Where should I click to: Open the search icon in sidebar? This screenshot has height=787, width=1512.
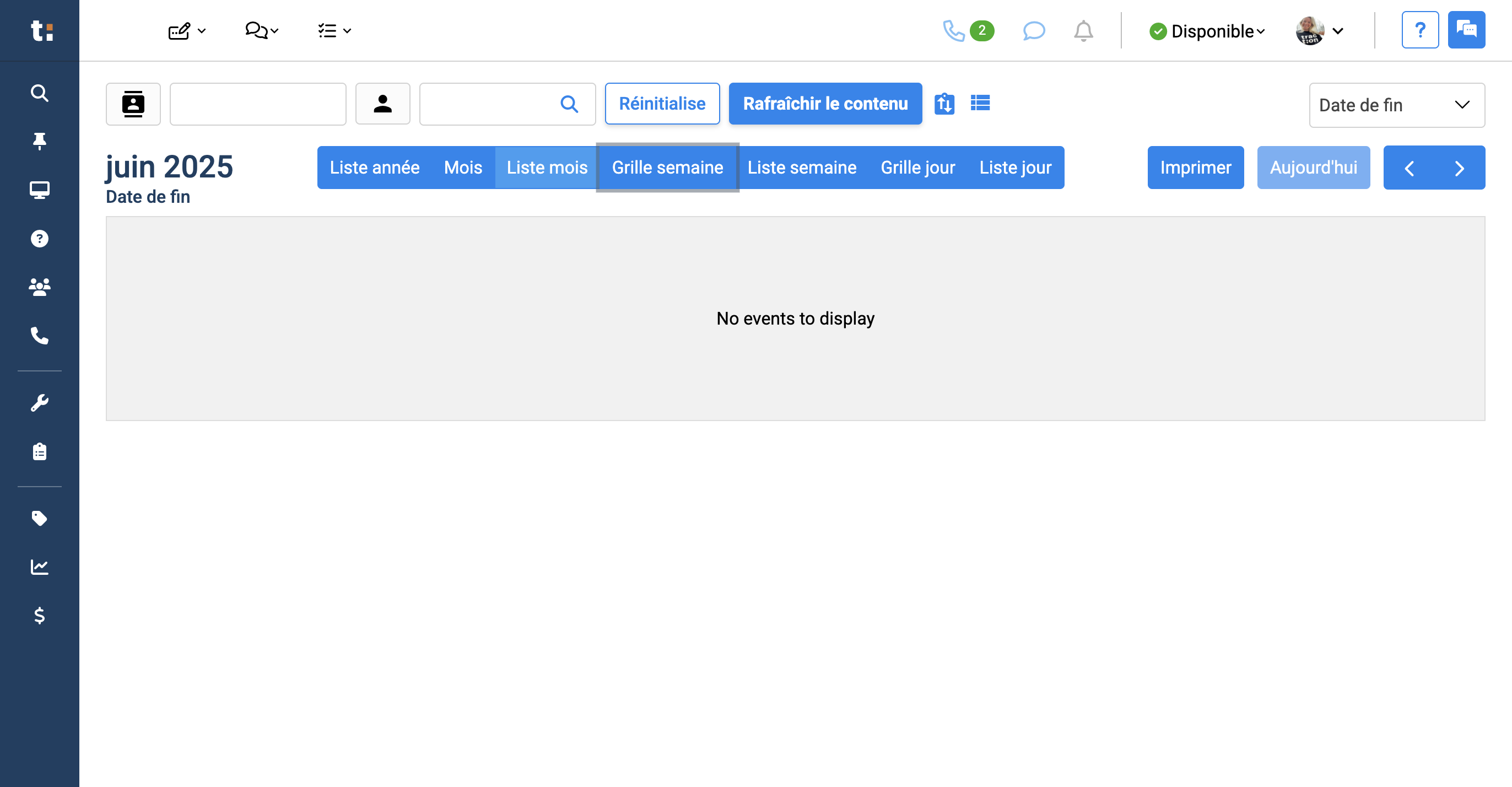pos(39,93)
